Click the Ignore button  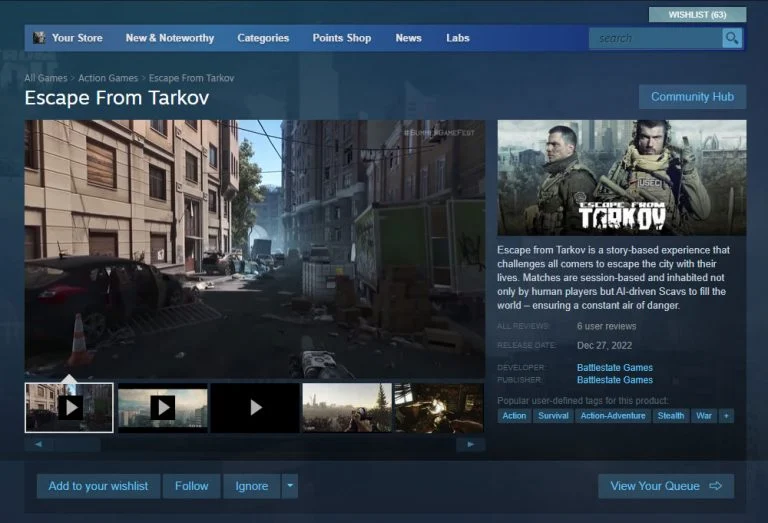(252, 486)
